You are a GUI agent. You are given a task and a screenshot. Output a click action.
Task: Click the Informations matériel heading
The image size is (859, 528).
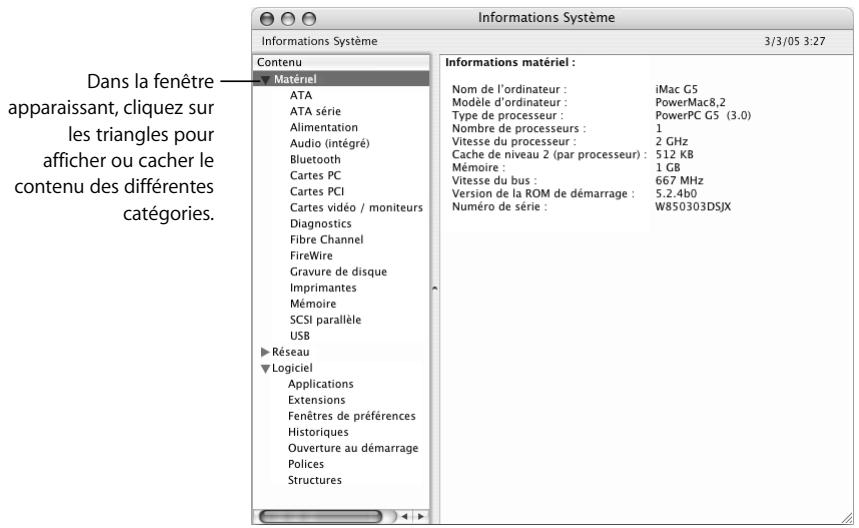click(510, 62)
